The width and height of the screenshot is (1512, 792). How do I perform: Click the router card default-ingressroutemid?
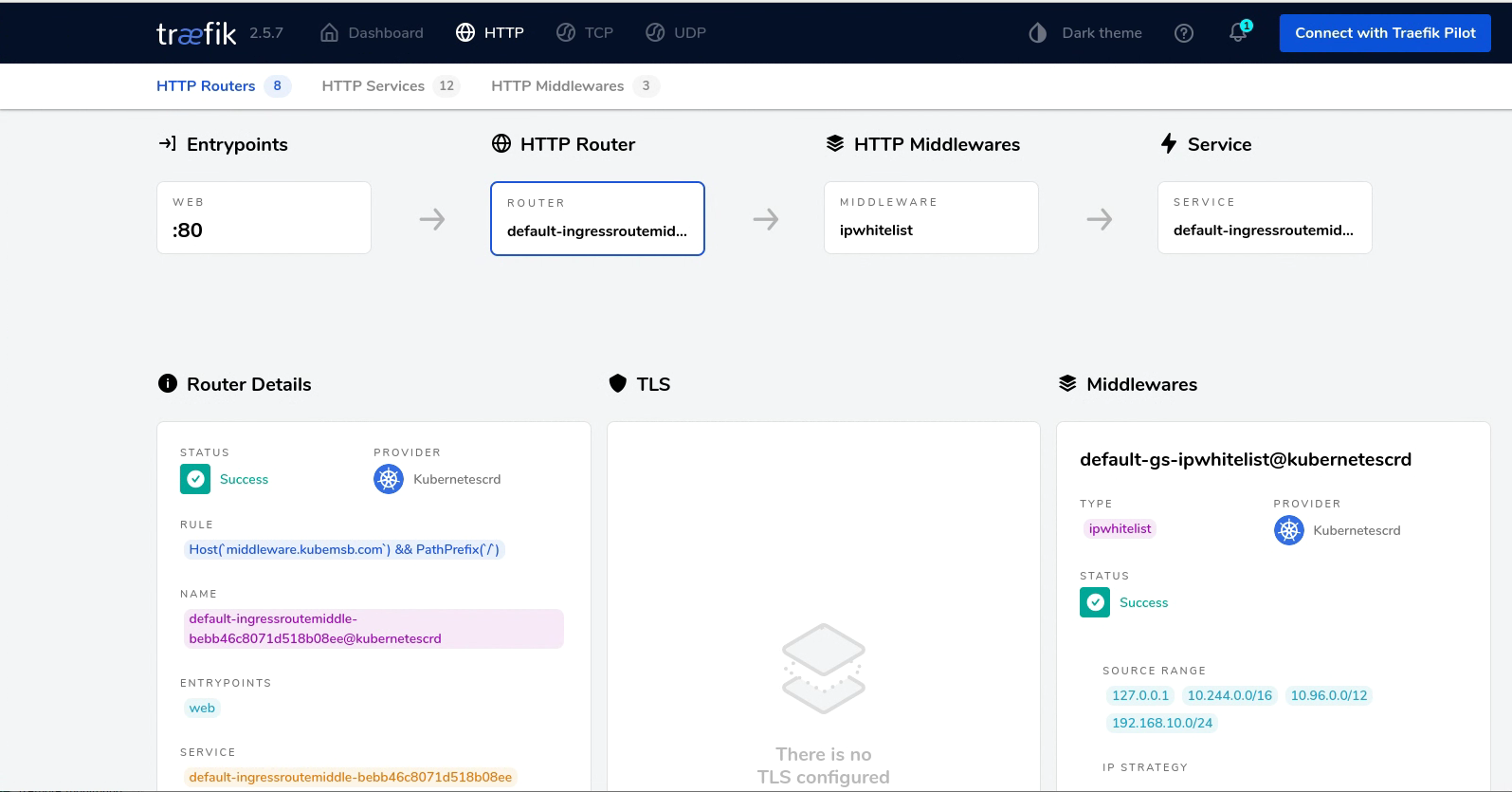597,219
